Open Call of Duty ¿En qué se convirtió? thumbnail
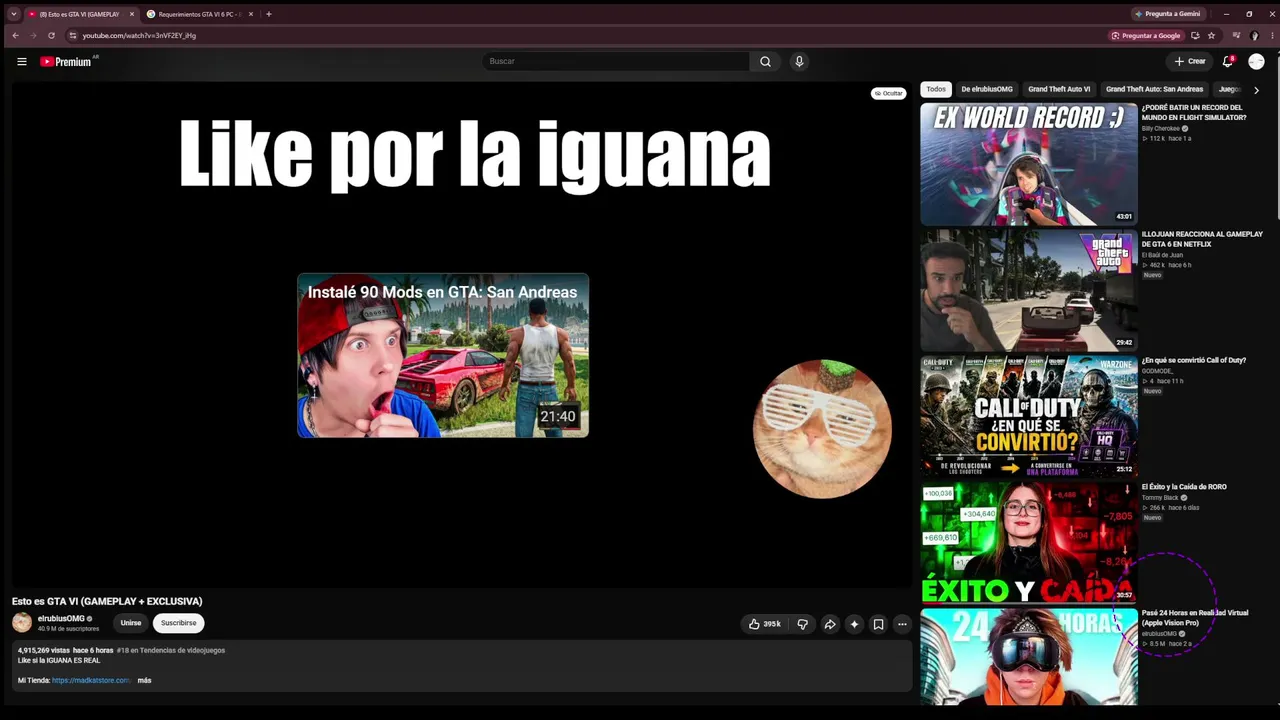The image size is (1280, 720). tap(1029, 416)
